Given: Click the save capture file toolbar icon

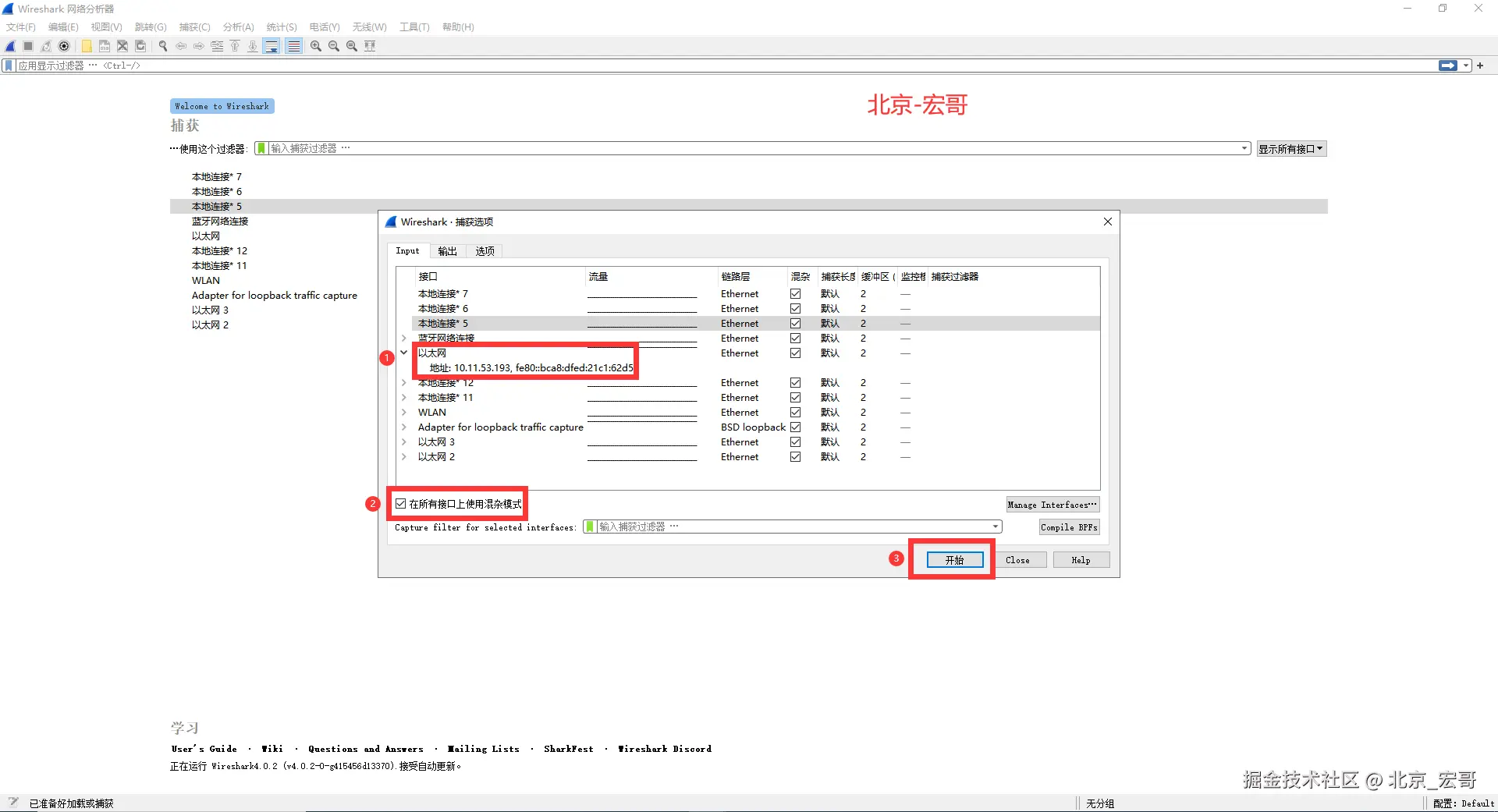Looking at the screenshot, I should point(105,46).
